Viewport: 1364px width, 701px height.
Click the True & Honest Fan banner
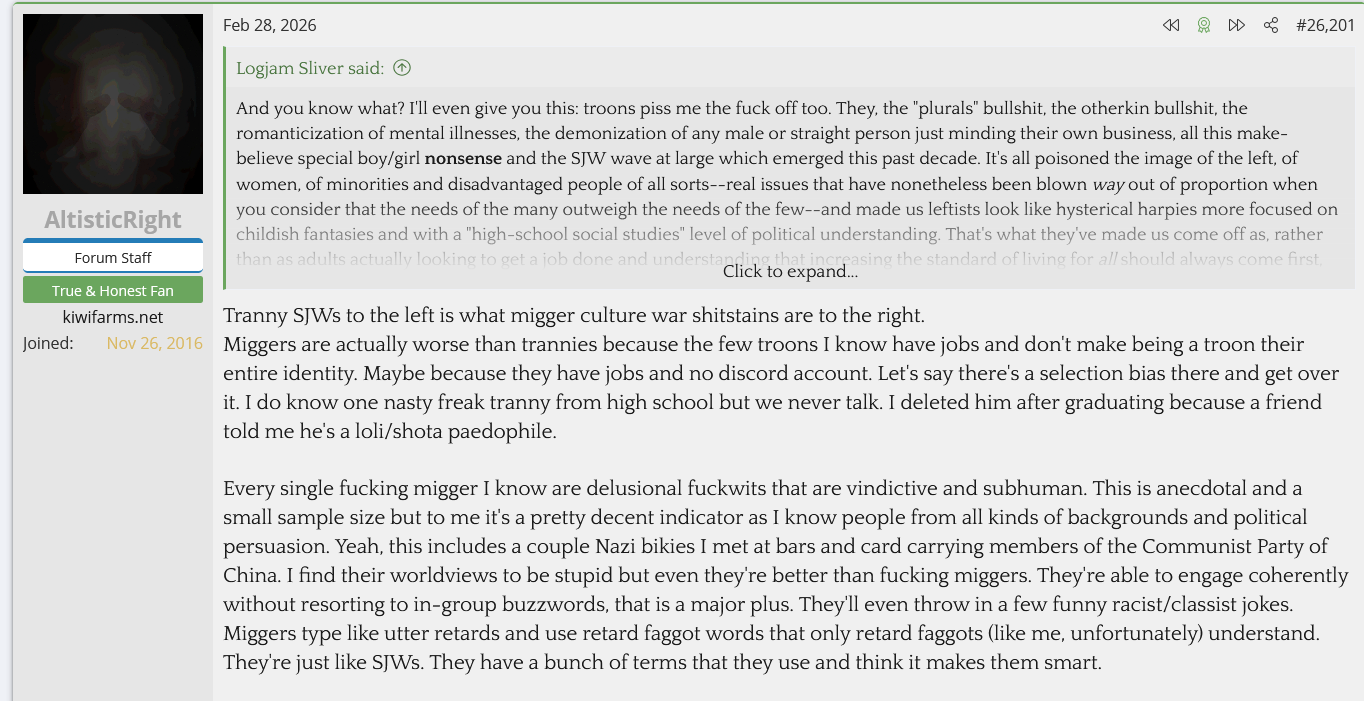point(113,290)
